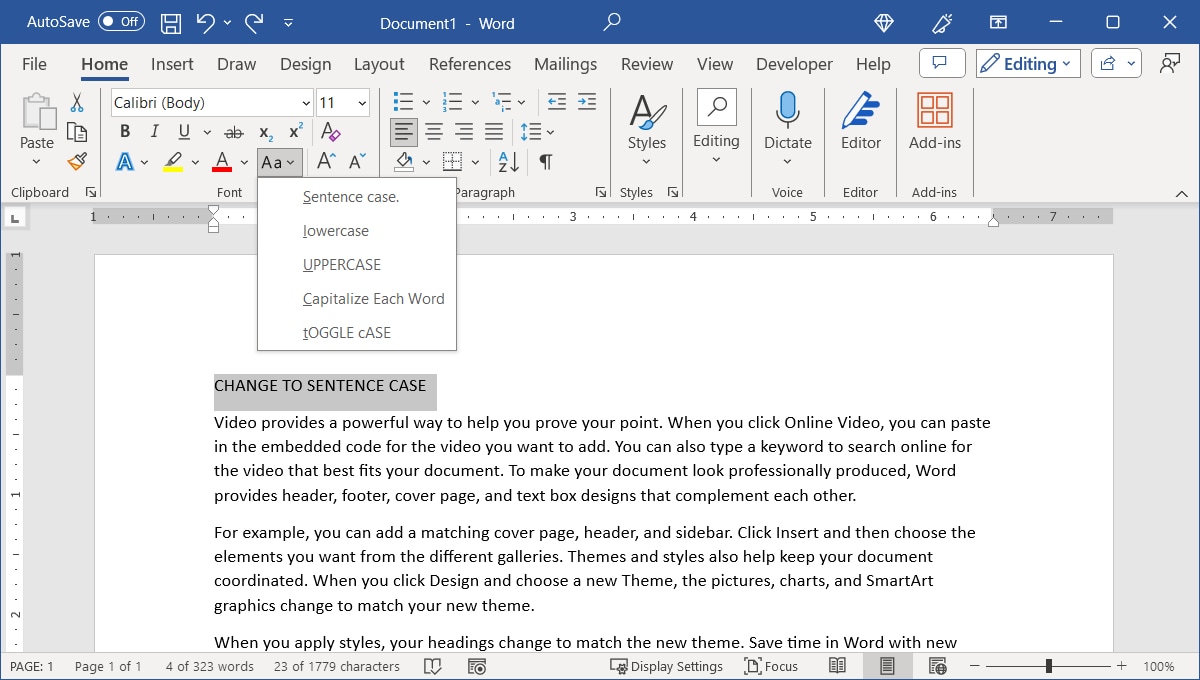The width and height of the screenshot is (1200, 680).
Task: Select the Strikethrough icon
Action: click(x=232, y=131)
